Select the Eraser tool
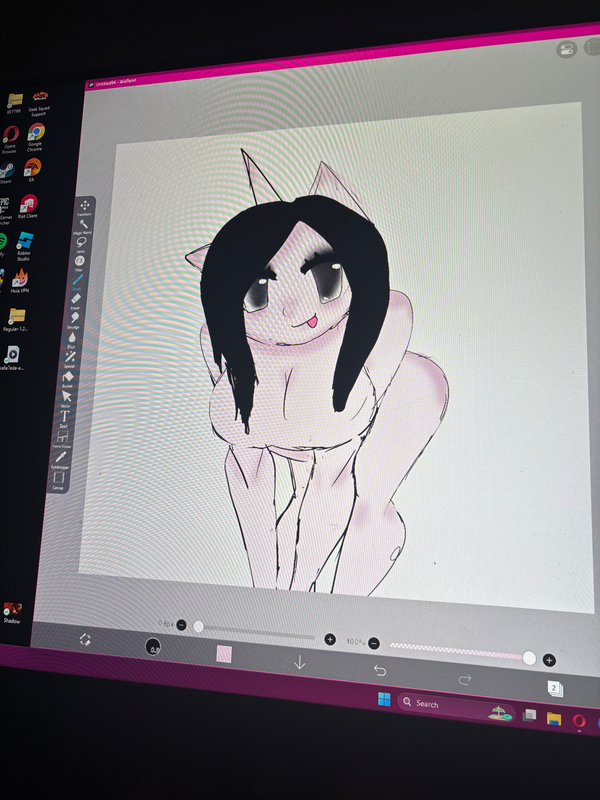 tap(76, 299)
